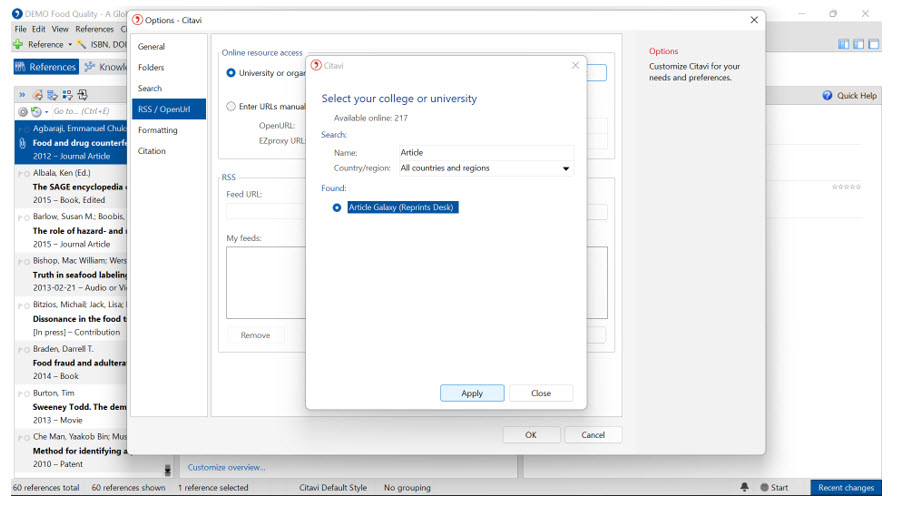This screenshot has height=507, width=897.
Task: Select the Formatting options category
Action: point(168,130)
